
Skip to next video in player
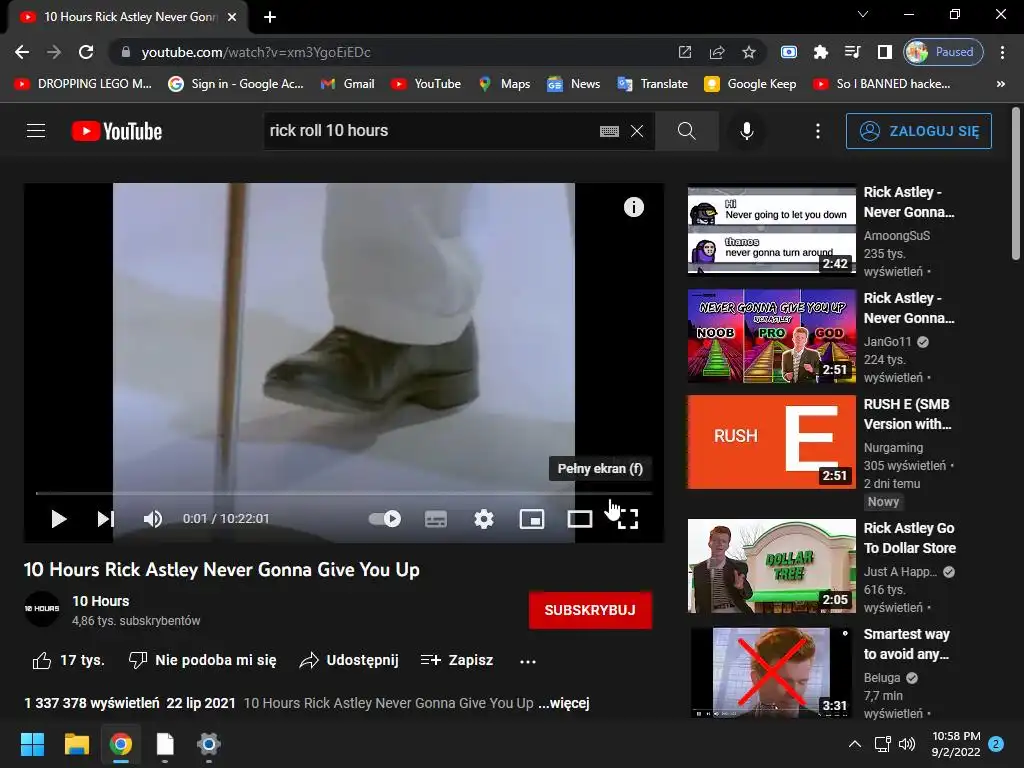point(106,519)
